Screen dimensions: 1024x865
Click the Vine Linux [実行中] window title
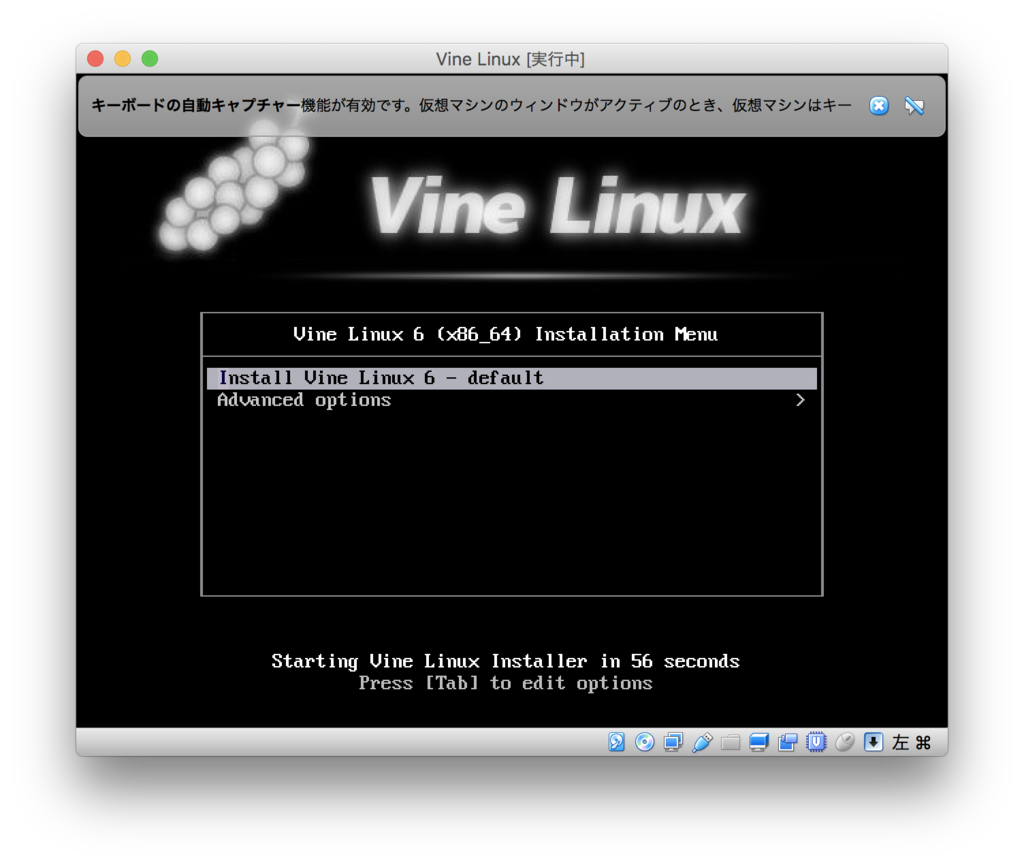510,59
